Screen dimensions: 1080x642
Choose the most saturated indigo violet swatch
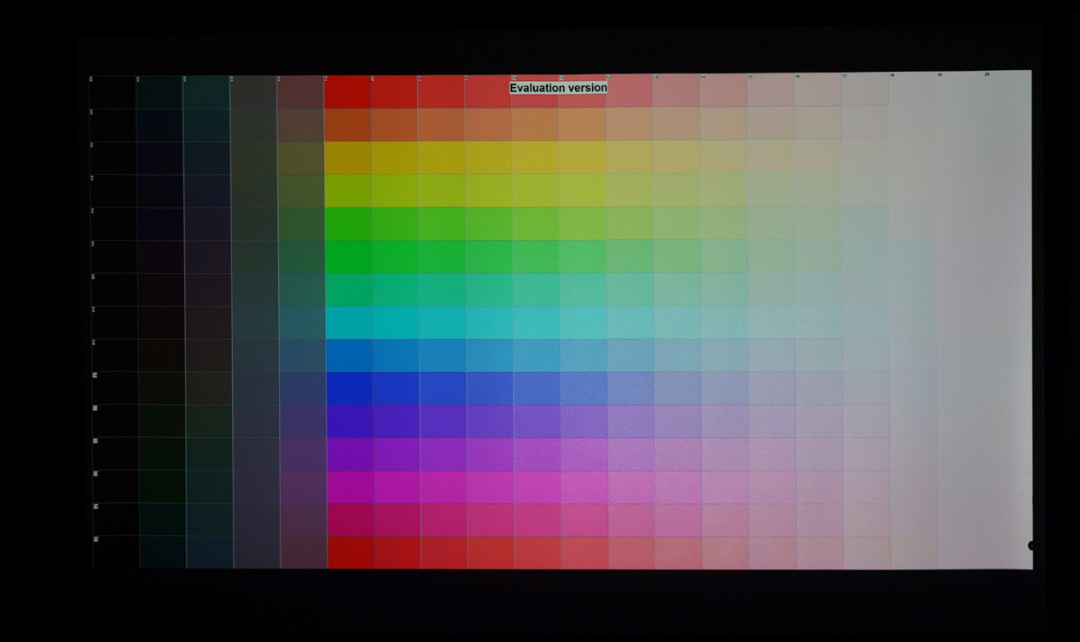(x=347, y=421)
